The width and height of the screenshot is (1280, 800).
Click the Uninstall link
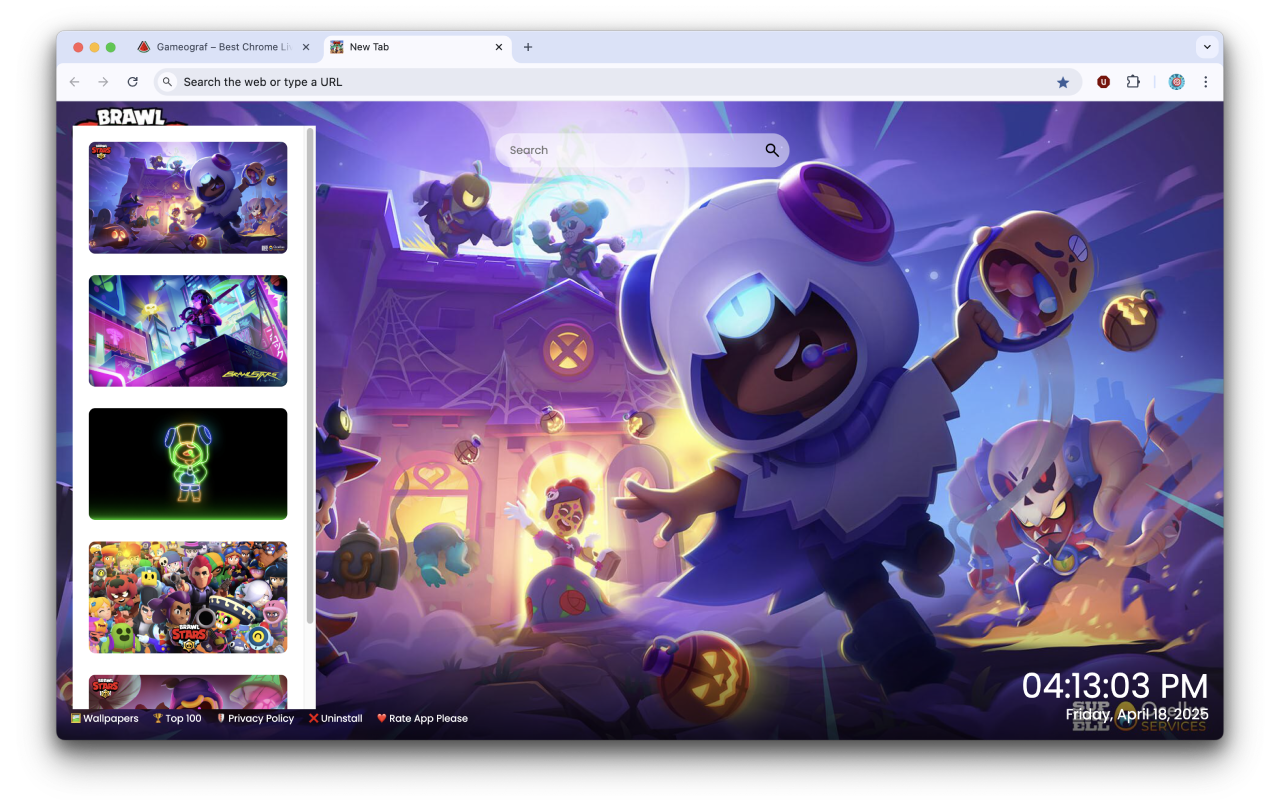pos(340,718)
